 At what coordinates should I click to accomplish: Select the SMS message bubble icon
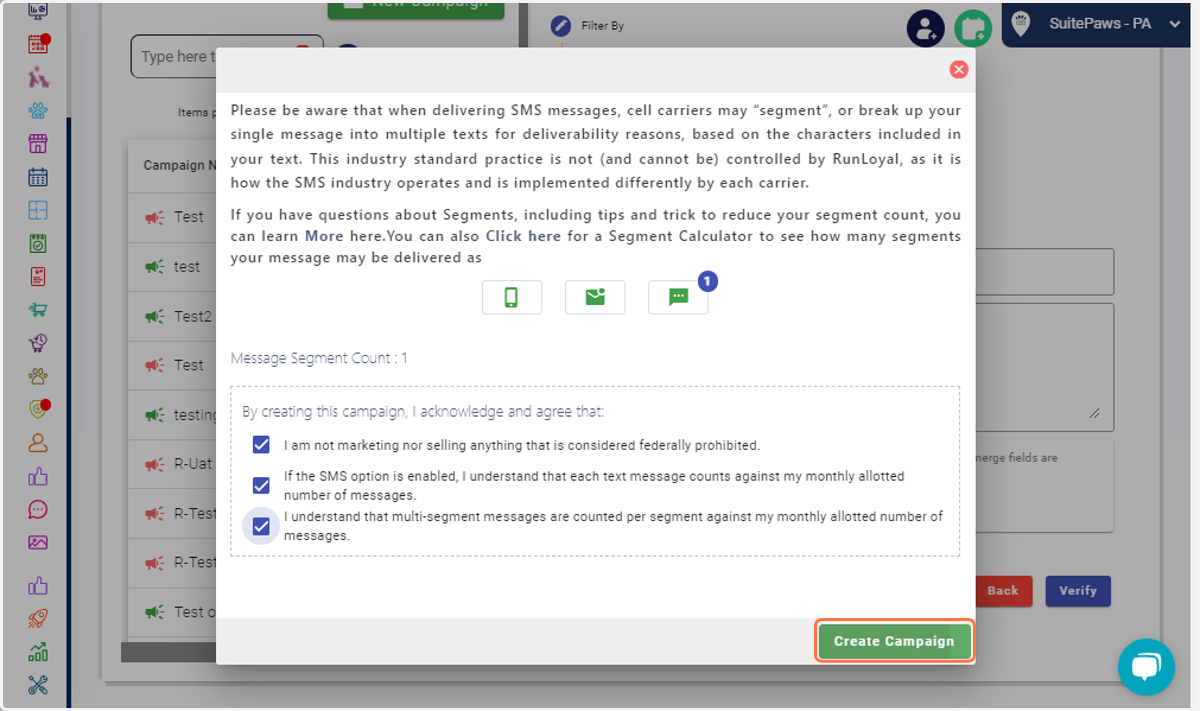pos(678,297)
